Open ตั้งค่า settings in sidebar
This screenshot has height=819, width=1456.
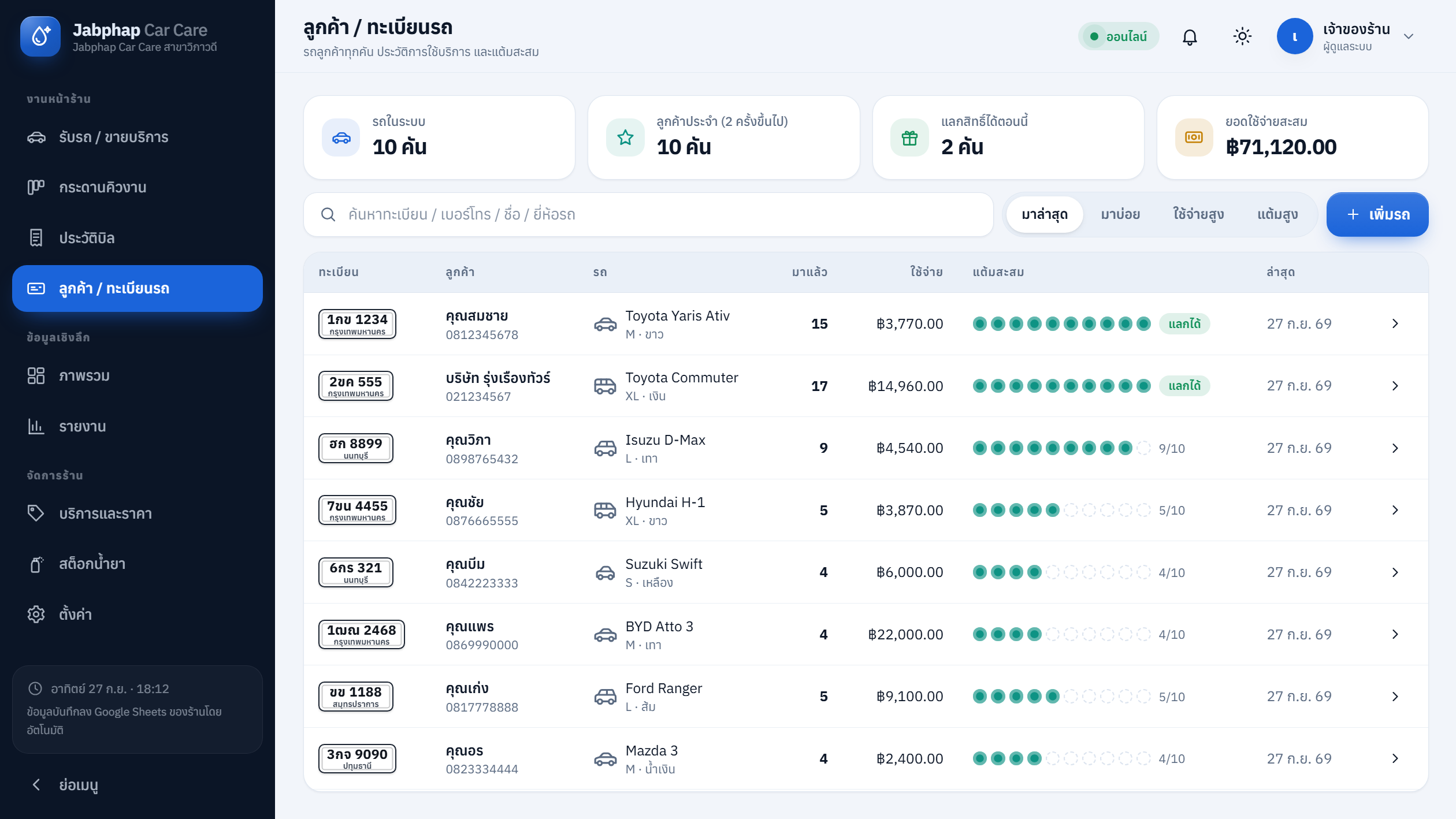coord(138,615)
